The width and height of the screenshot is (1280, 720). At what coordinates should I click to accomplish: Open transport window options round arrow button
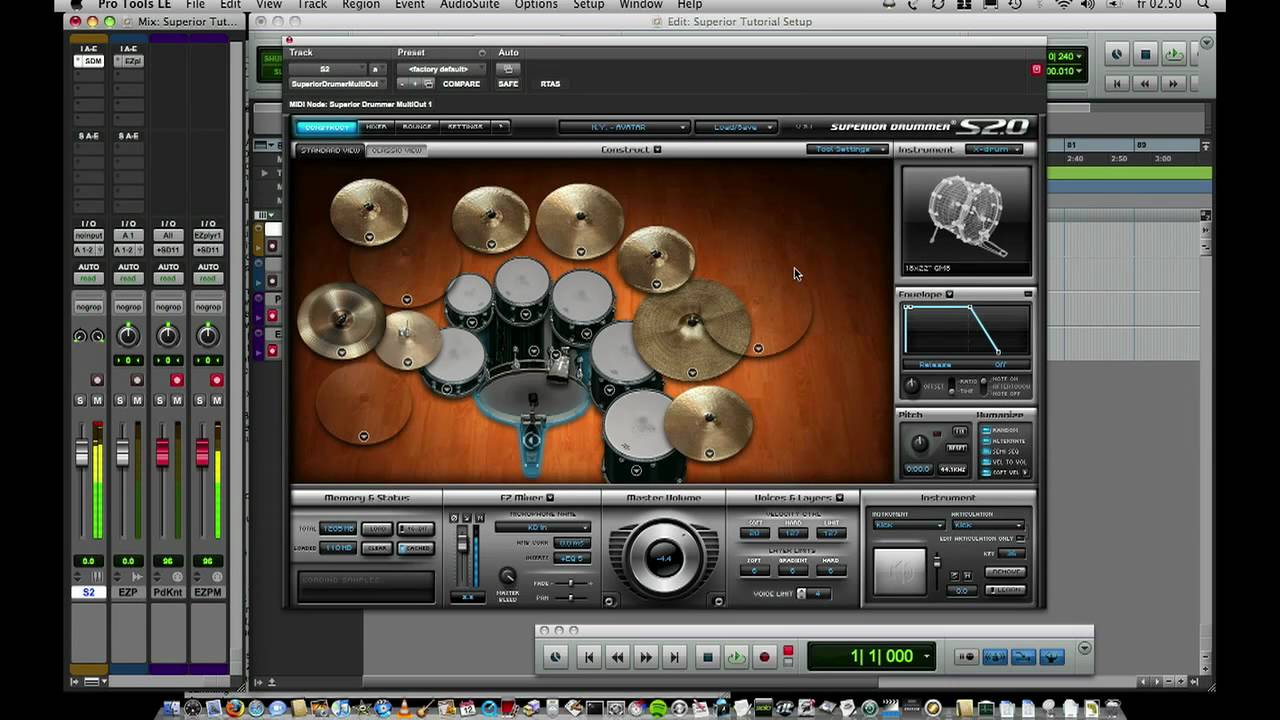(x=1084, y=649)
